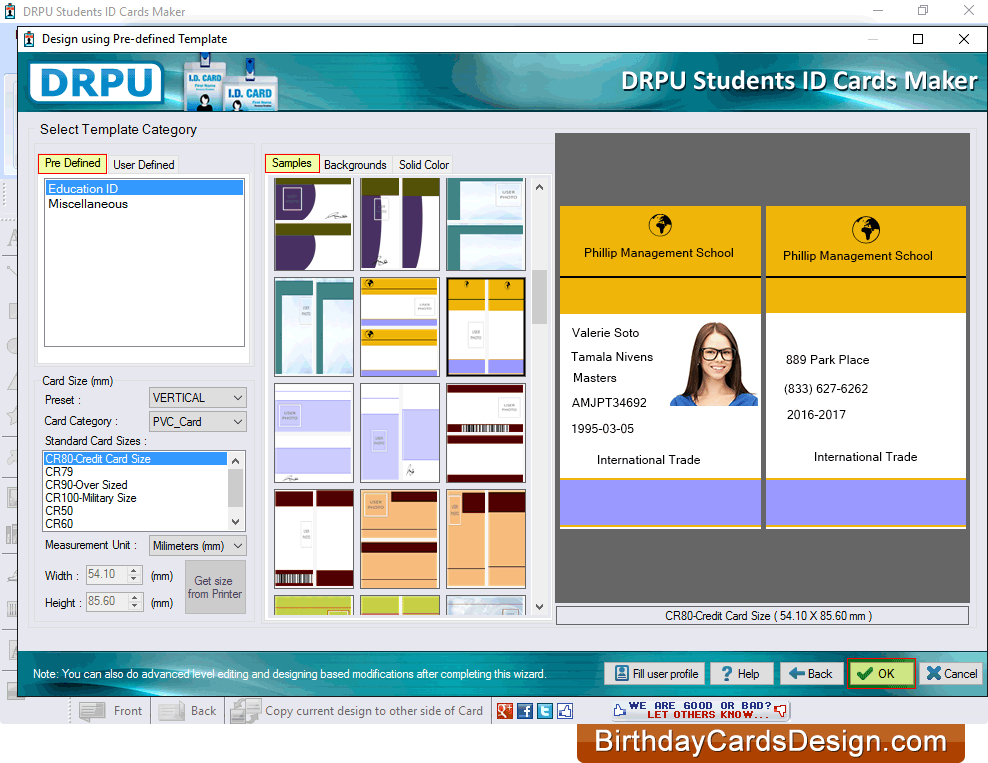This screenshot has height=763, width=988.
Task: Switch to the Samples tab
Action: 292,163
